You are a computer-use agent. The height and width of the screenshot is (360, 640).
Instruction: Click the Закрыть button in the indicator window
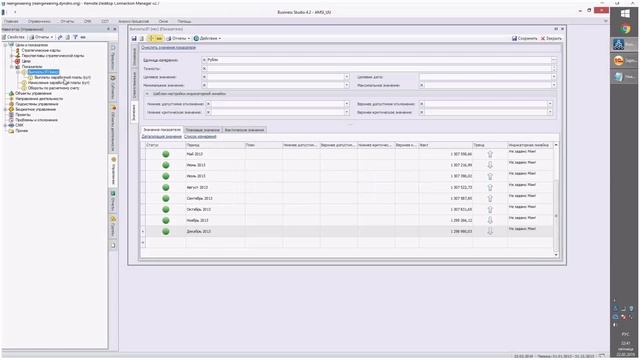click(551, 38)
